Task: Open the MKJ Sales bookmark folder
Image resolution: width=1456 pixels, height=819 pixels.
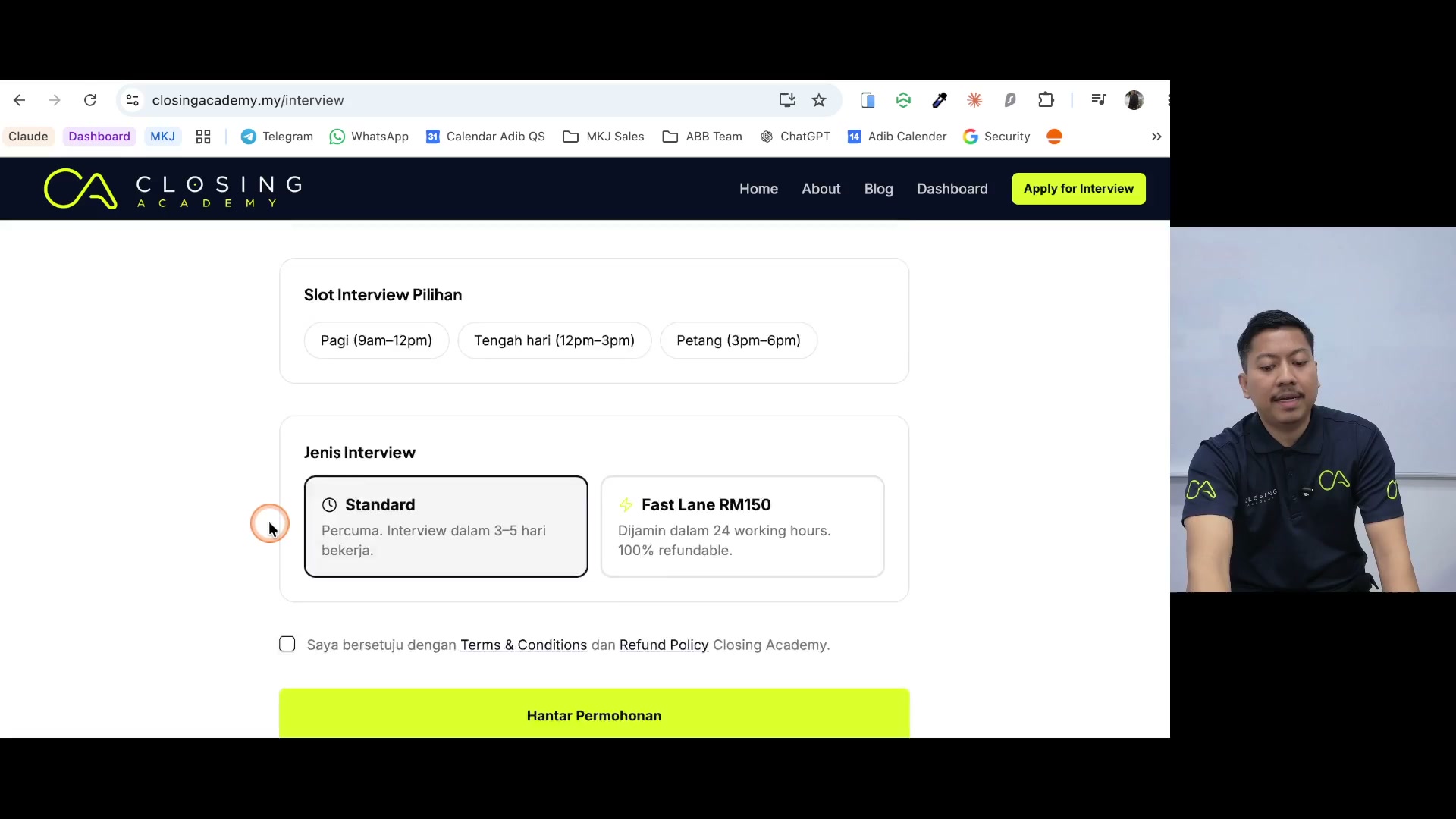Action: (604, 136)
